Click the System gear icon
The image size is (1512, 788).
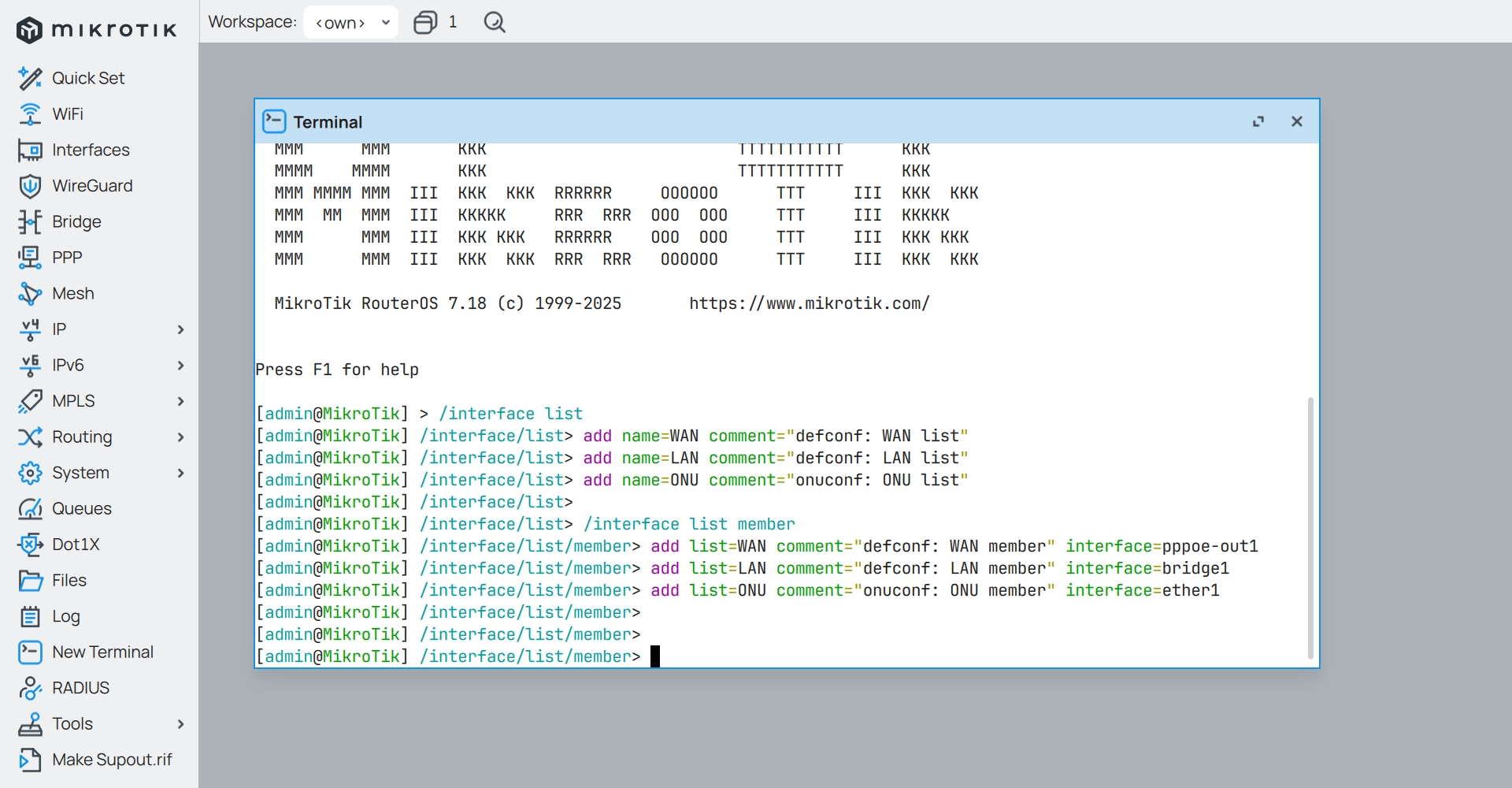(x=30, y=473)
